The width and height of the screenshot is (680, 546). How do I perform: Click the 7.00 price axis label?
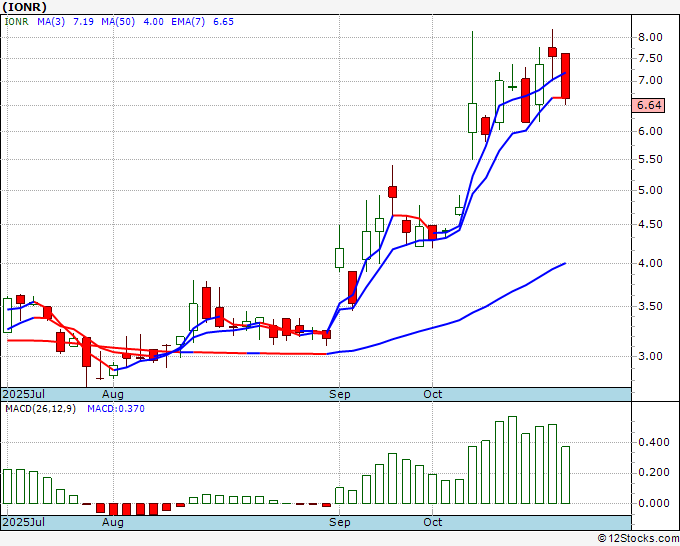click(x=651, y=81)
